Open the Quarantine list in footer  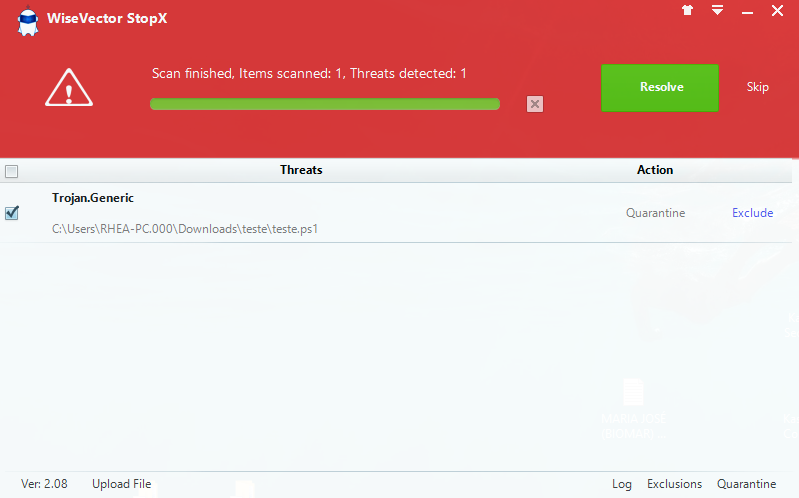(747, 484)
